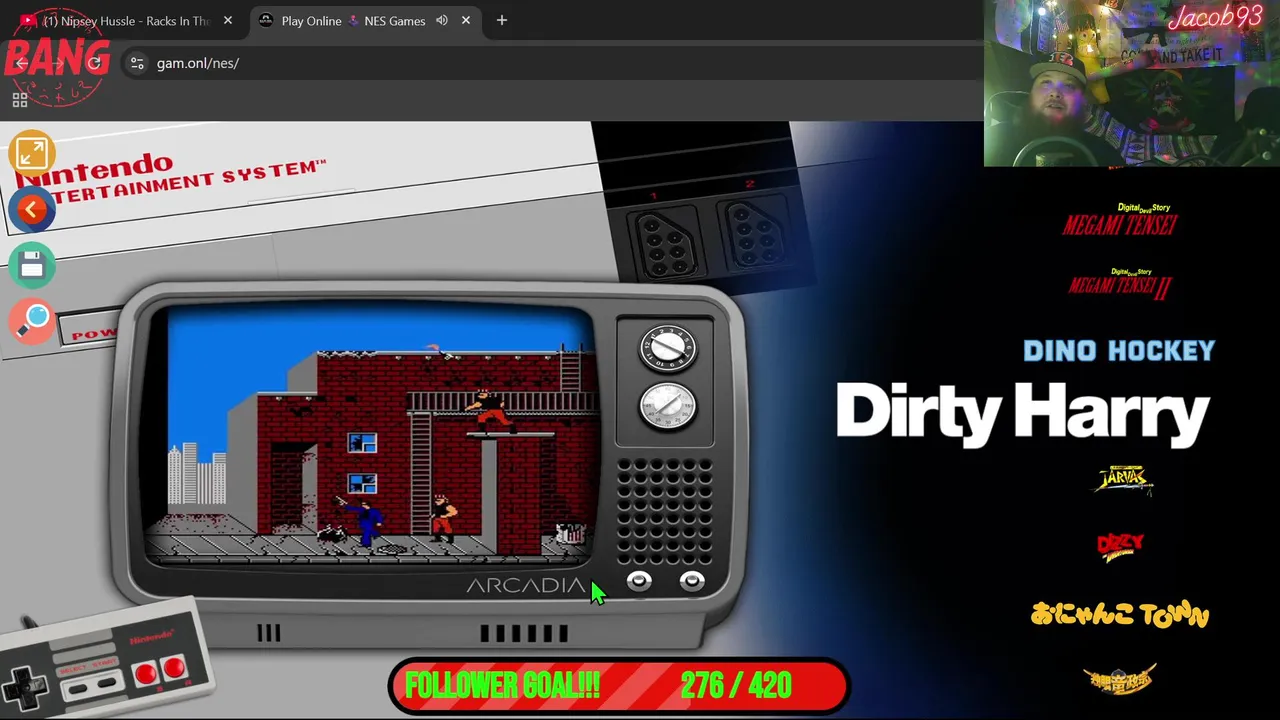Close the Nipsey Hussle YouTube tab
Viewport: 1280px width, 720px height.
[x=228, y=20]
